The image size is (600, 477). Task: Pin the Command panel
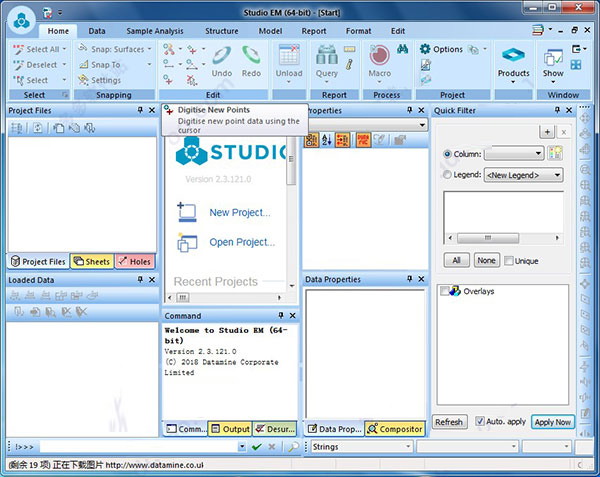coord(281,315)
